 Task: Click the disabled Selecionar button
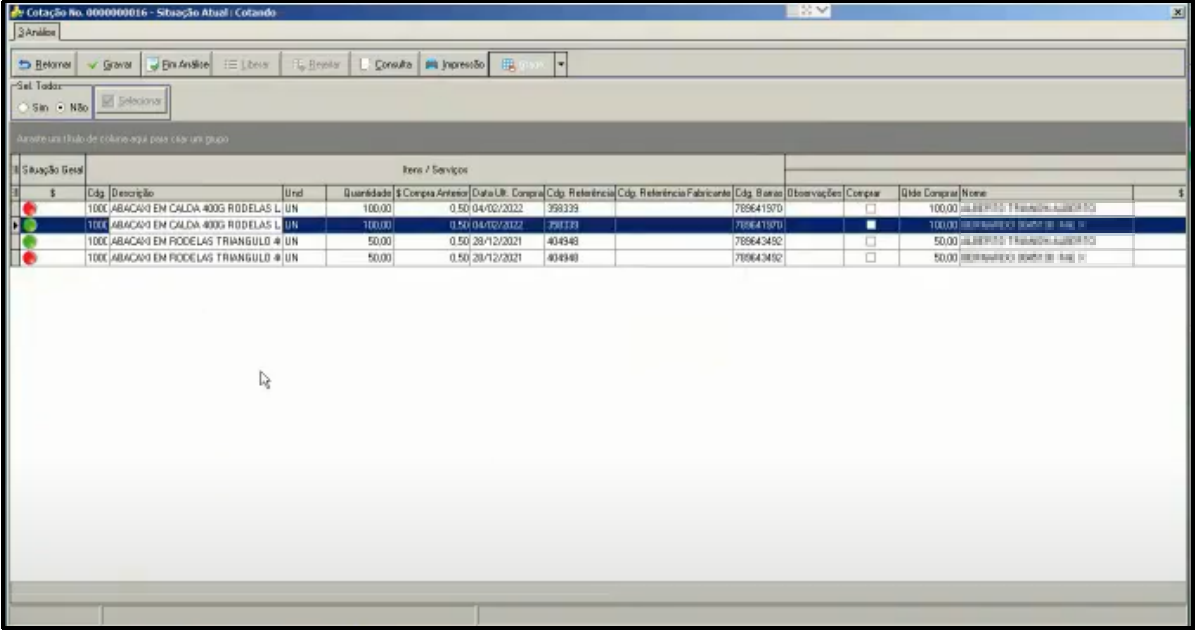[x=133, y=101]
